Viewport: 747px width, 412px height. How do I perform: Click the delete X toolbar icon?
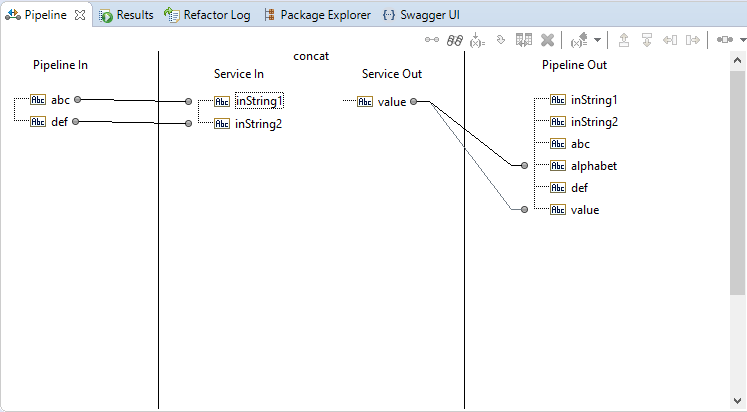coord(547,40)
